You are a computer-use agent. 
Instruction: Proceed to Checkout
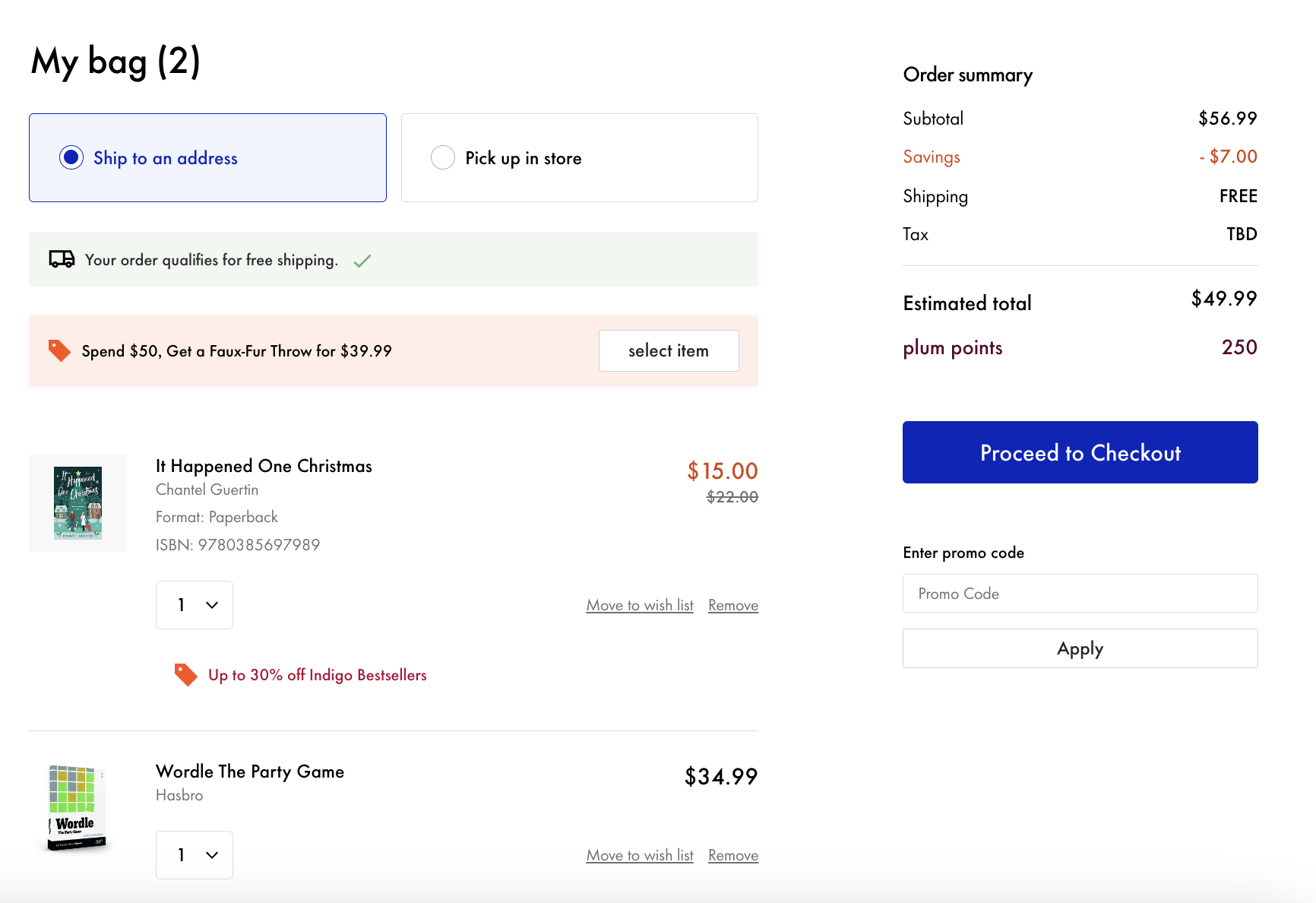click(x=1080, y=451)
